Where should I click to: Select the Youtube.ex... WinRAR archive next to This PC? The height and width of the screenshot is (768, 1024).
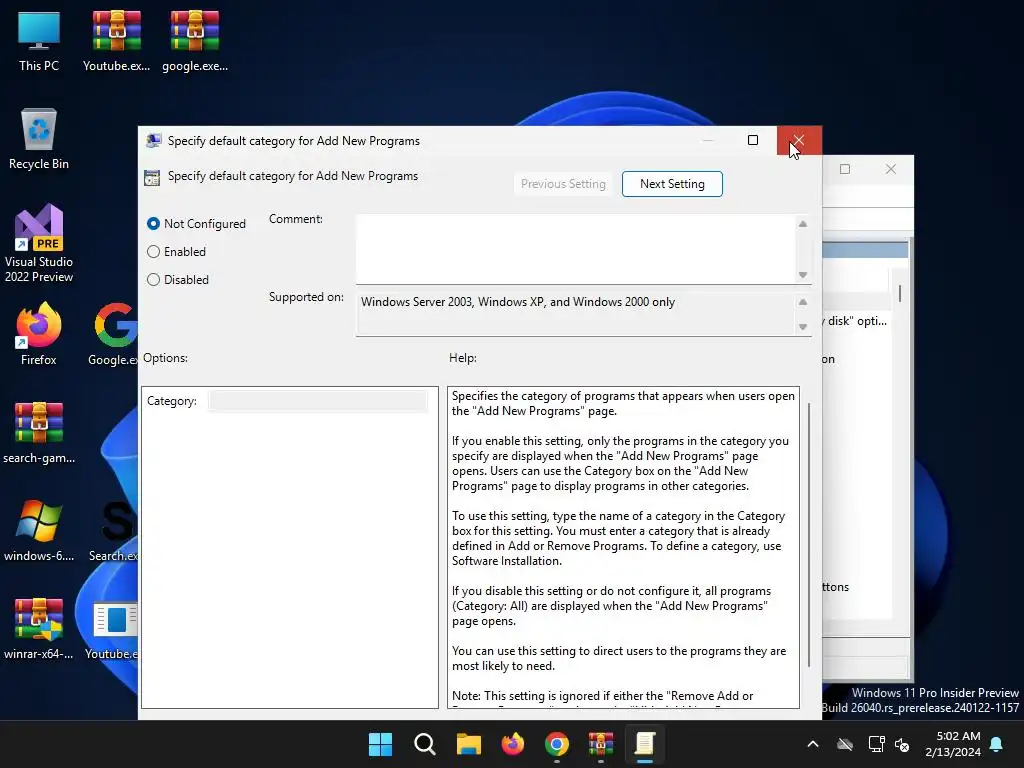[x=116, y=40]
